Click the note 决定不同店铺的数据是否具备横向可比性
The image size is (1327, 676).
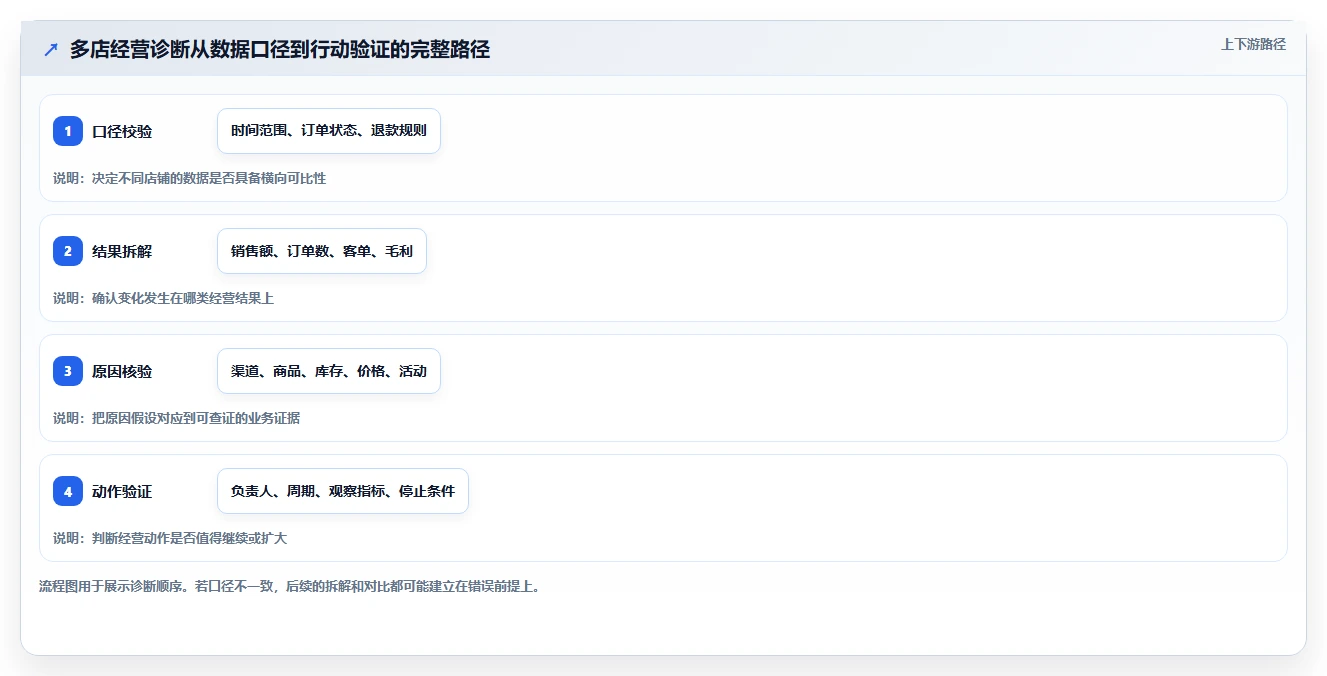click(x=209, y=178)
